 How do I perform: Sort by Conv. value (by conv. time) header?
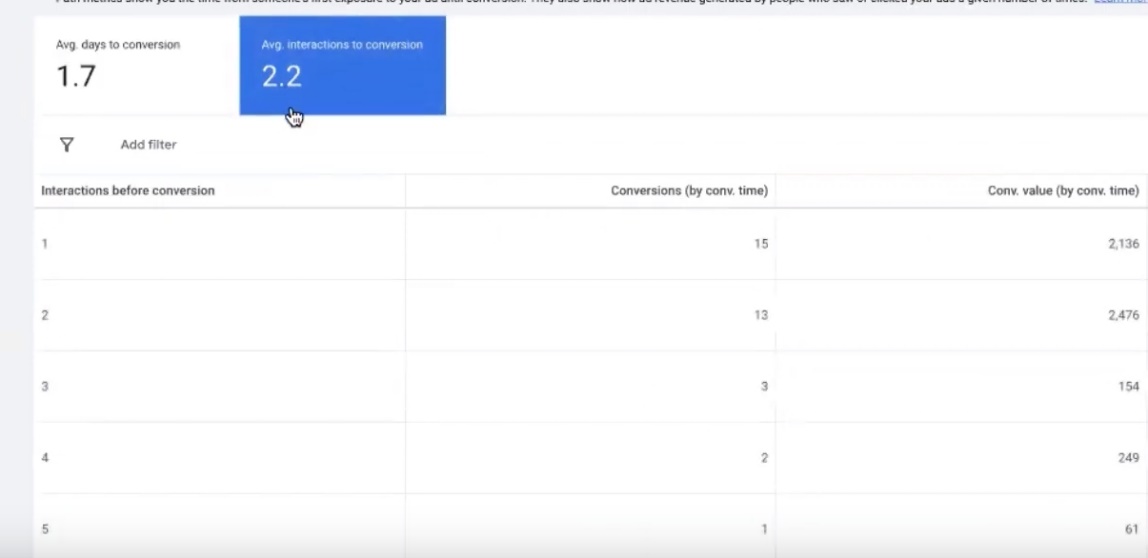pos(1062,191)
